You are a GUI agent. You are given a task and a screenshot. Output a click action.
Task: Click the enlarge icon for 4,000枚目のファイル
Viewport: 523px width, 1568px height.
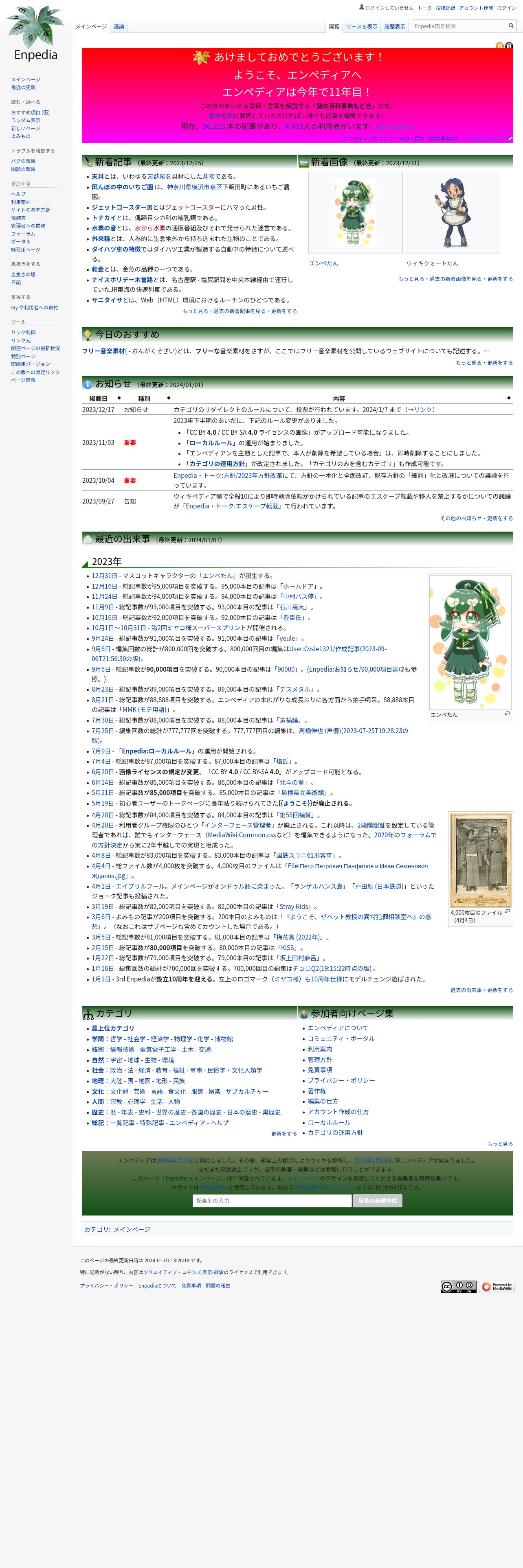point(507,911)
